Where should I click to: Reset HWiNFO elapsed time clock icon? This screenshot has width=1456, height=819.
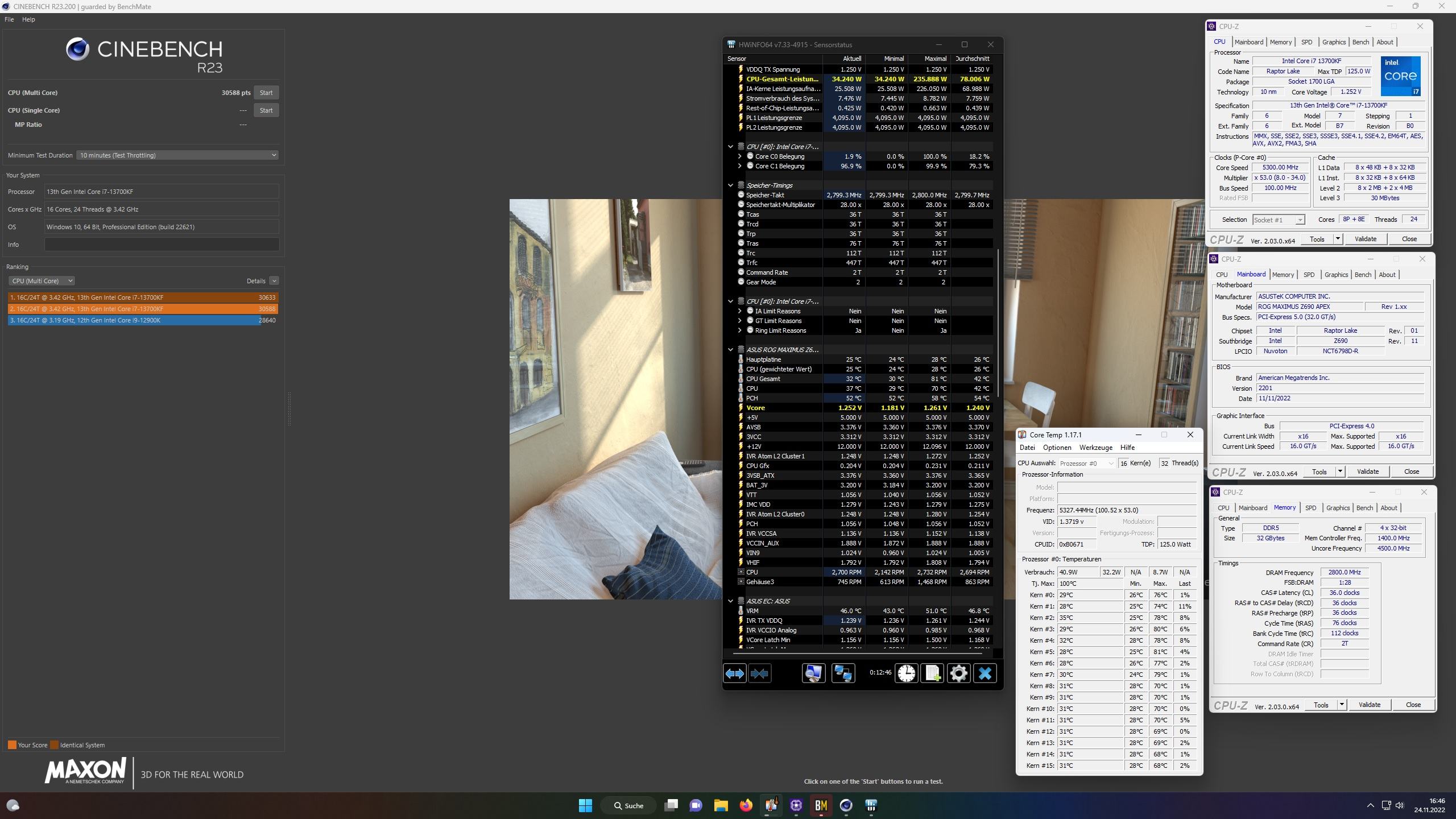[x=907, y=673]
